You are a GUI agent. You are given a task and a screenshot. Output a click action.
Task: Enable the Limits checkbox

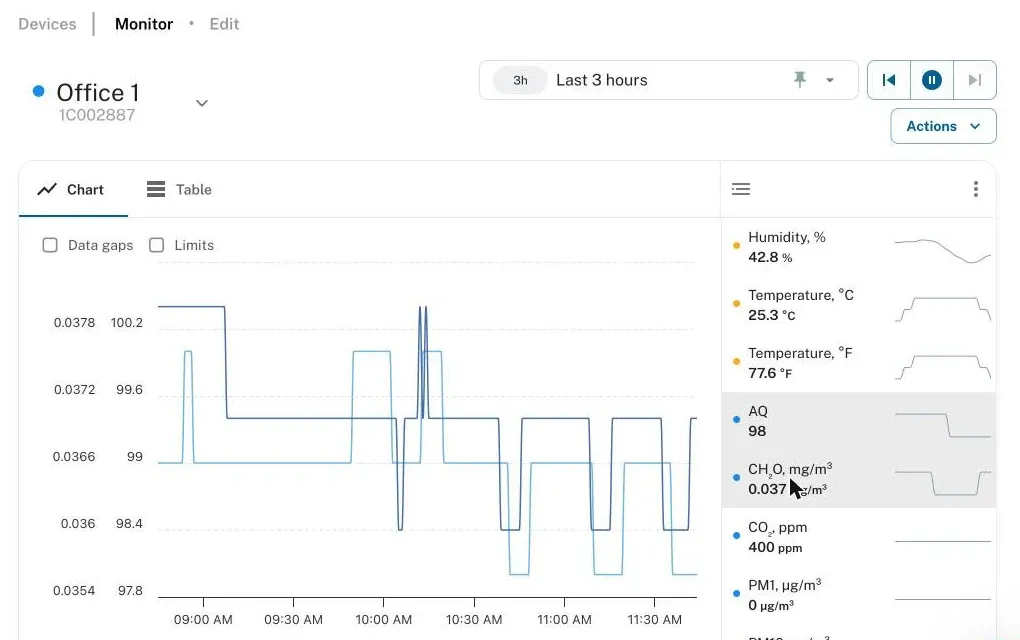click(x=157, y=245)
